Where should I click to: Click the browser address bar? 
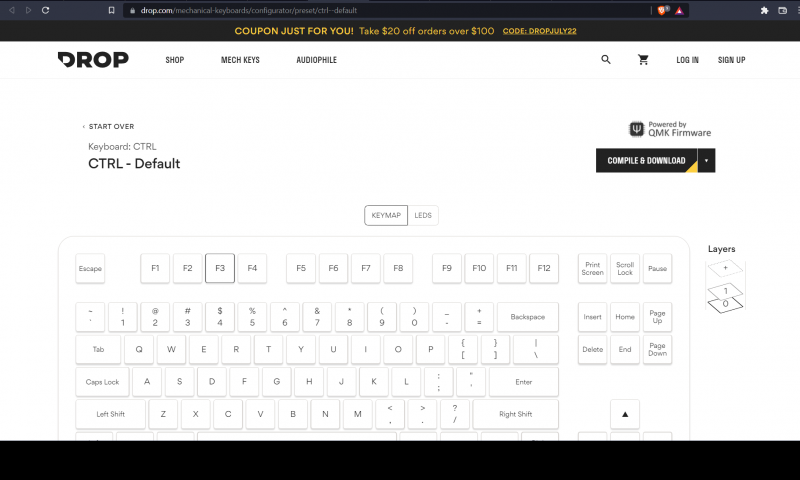388,10
